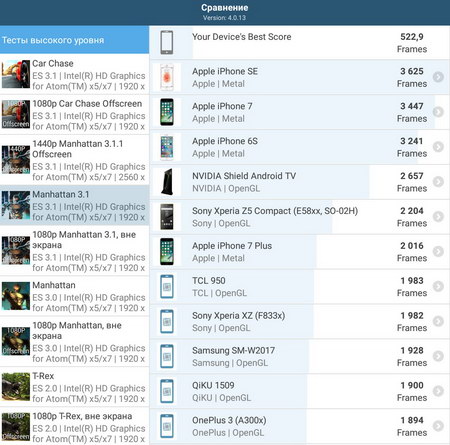Click the 3 625 Frames score

412,77
